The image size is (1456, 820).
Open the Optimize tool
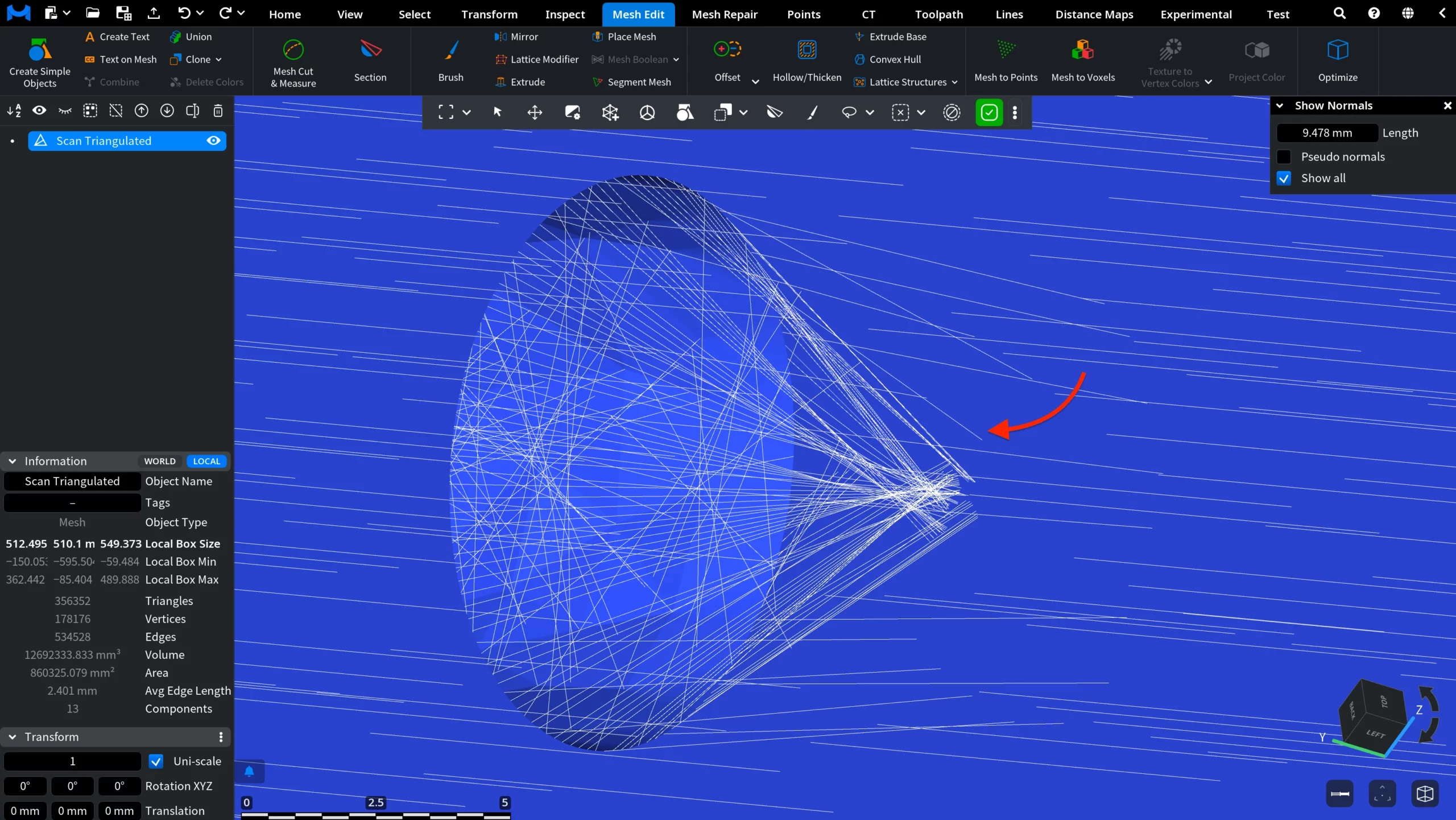1338,61
